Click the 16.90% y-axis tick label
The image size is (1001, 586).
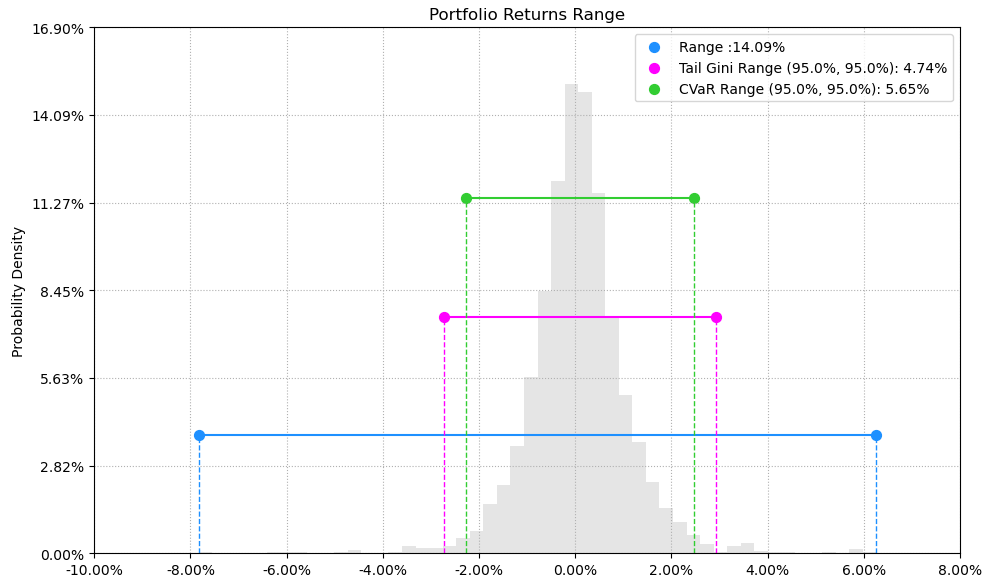click(x=58, y=28)
